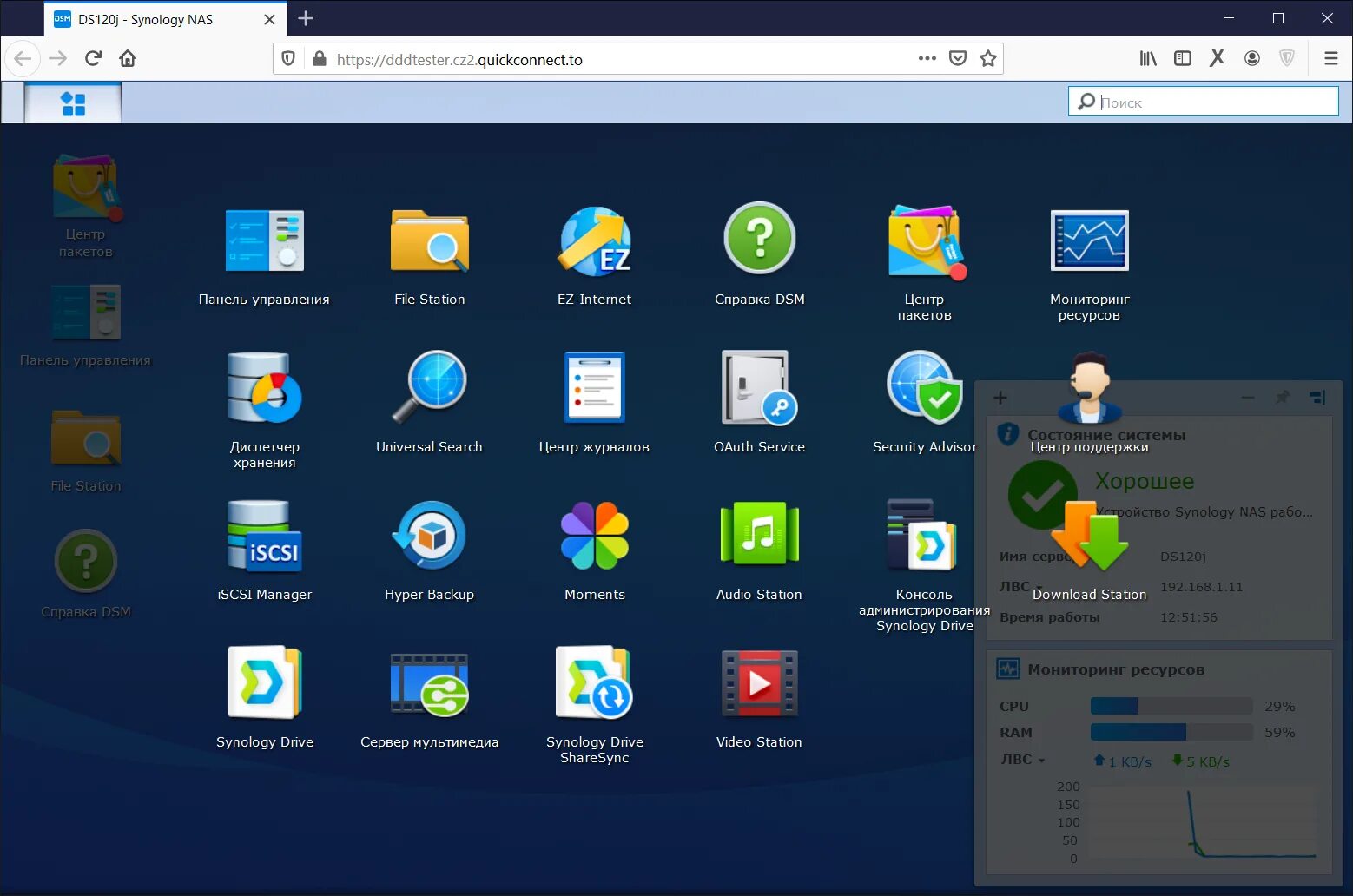The image size is (1353, 896).
Task: Open page actions three-dots menu
Action: coord(927,58)
